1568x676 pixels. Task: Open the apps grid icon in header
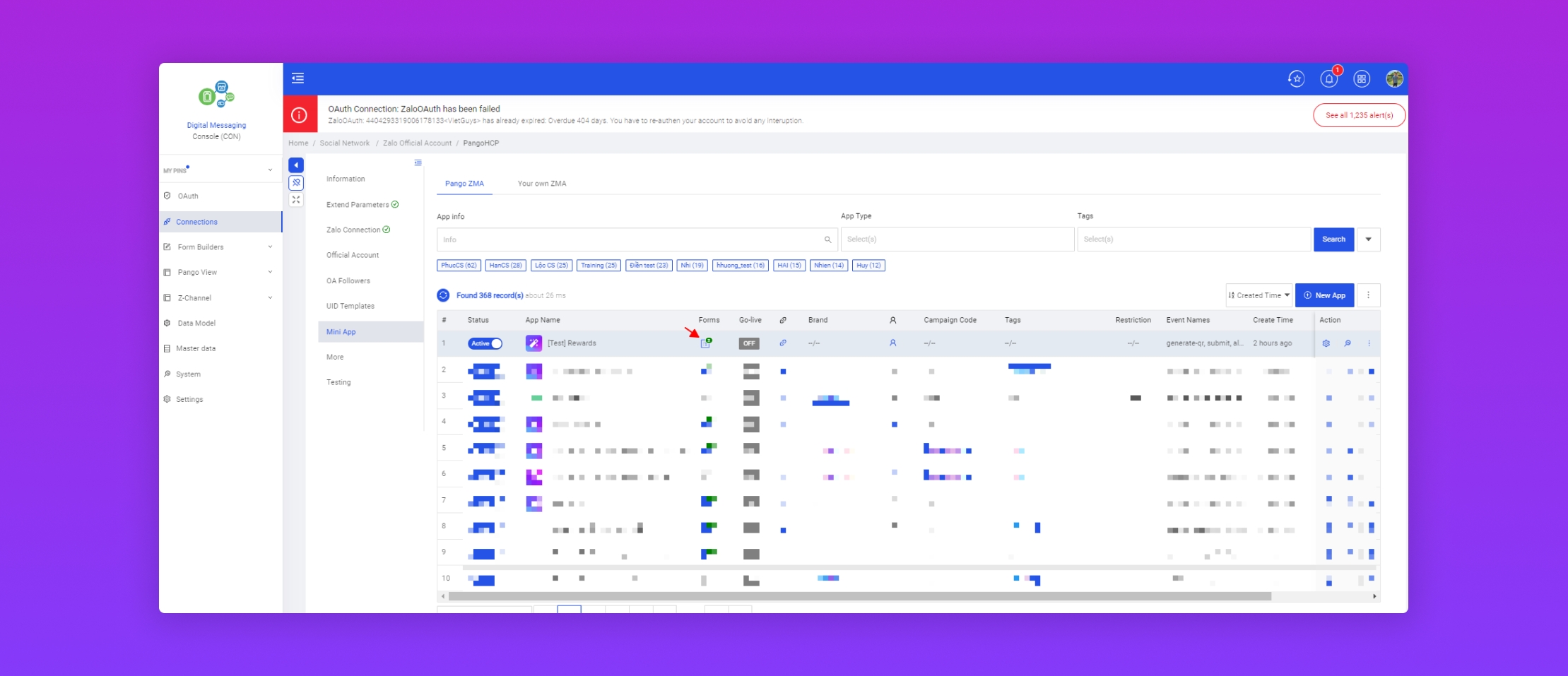click(1361, 79)
